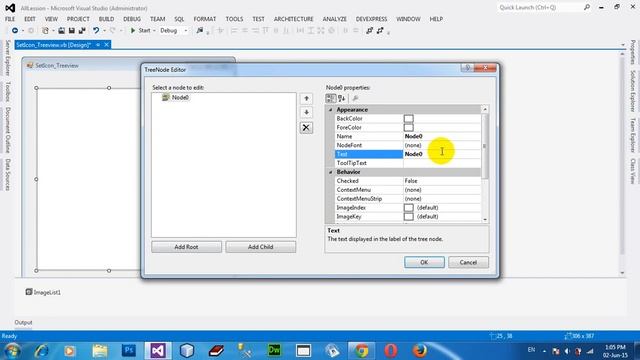Click the Add Child button
Viewport: 640px width, 360px height.
coord(260,247)
